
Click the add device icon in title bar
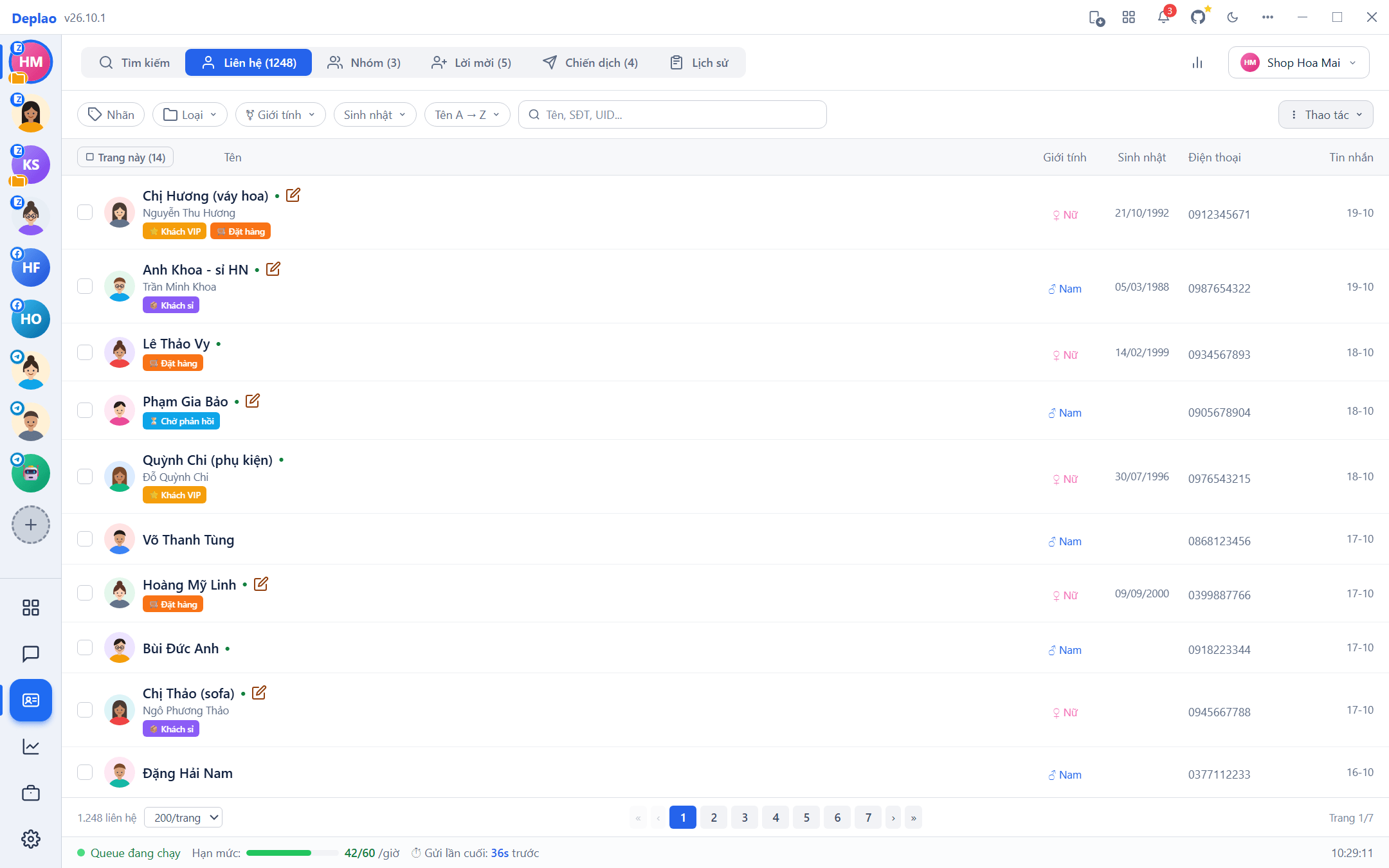[1096, 17]
